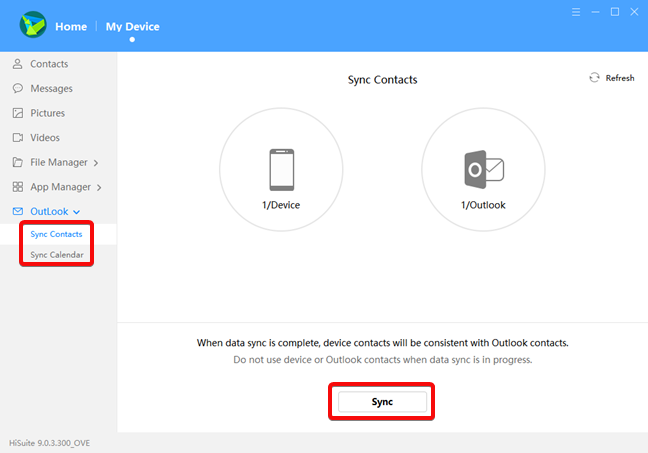Click the Messages bubble icon
Screen dimensions: 648x453
17,88
